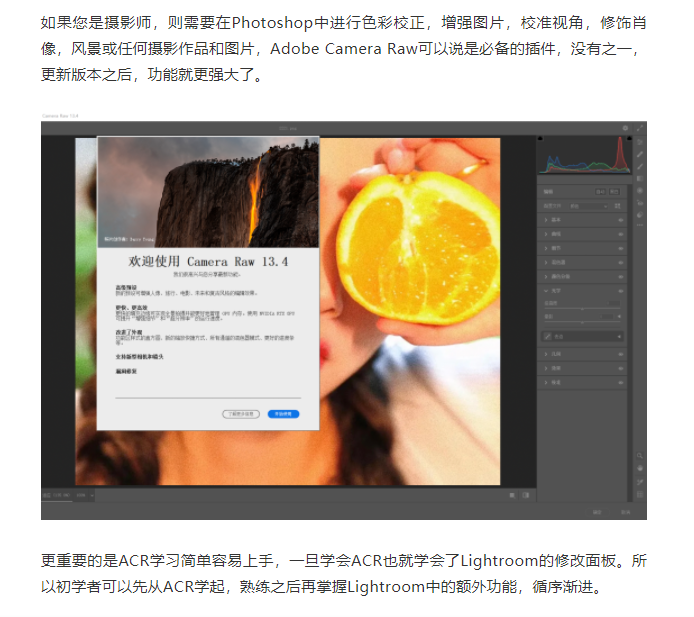Toggle eye icon for 细节 (Detail) panel
Screen dimensions: 694x617
[621, 248]
